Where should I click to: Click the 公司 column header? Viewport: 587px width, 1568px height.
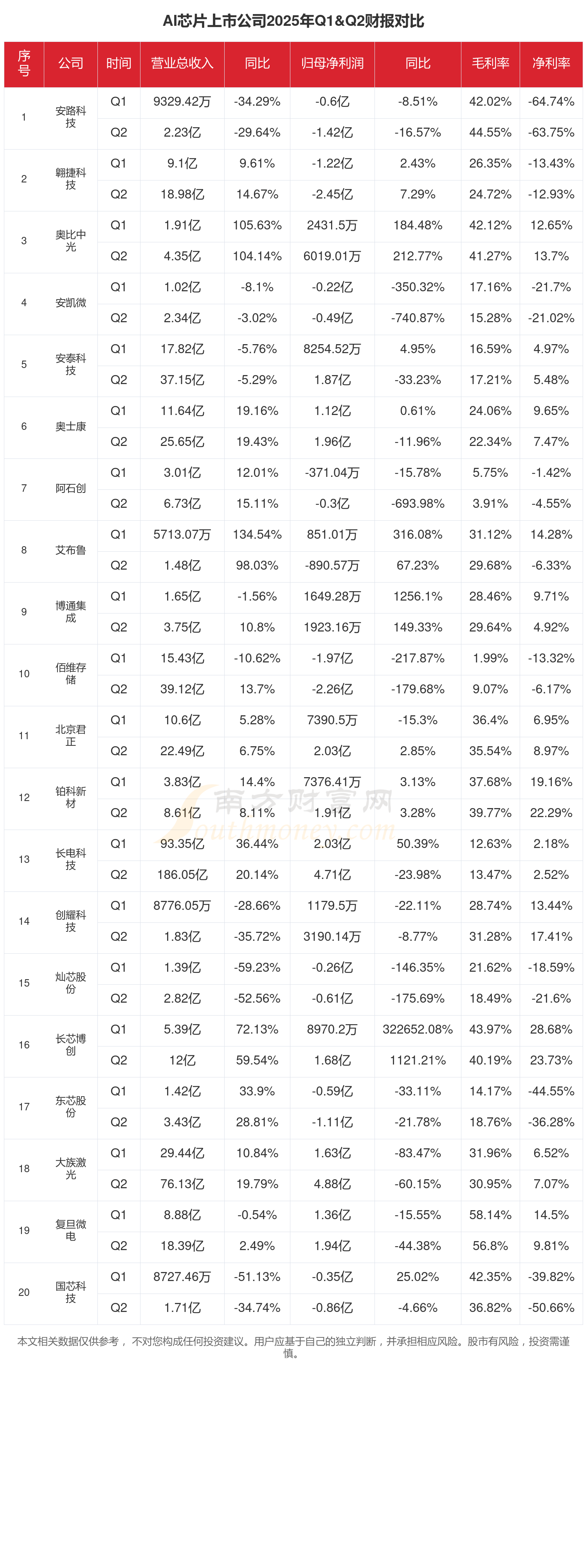(x=70, y=63)
